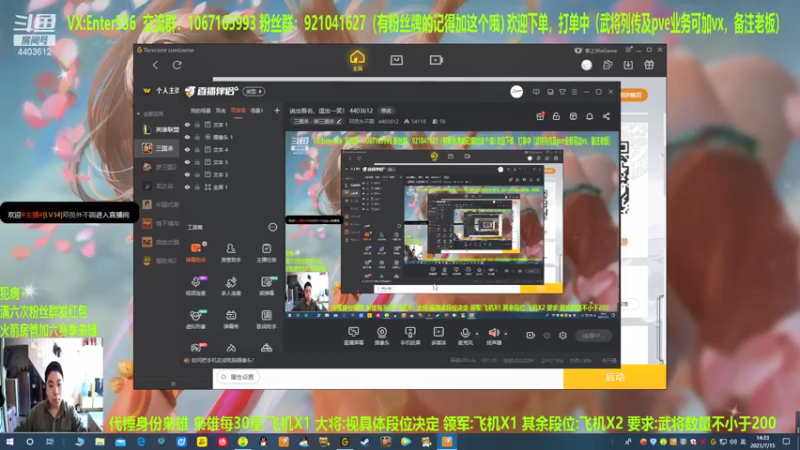Click the 连接中 stream button

click(593, 335)
